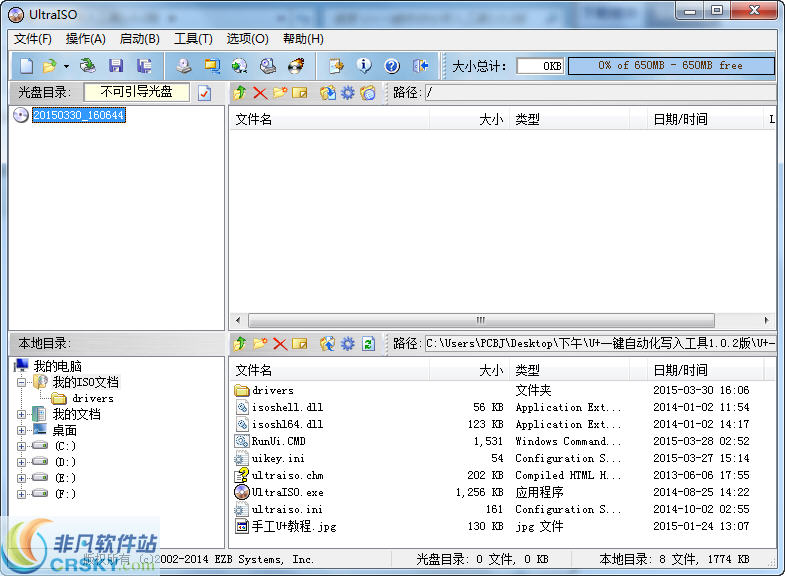The height and width of the screenshot is (576, 785).
Task: Open the 启动(B) menu
Action: tap(140, 39)
